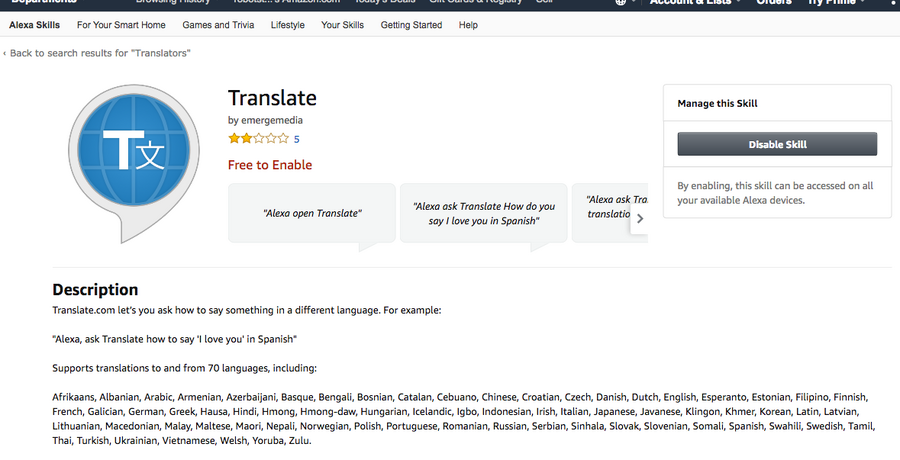Click the "By enabling, this skill" notice text
This screenshot has height=460, width=900.
775,193
